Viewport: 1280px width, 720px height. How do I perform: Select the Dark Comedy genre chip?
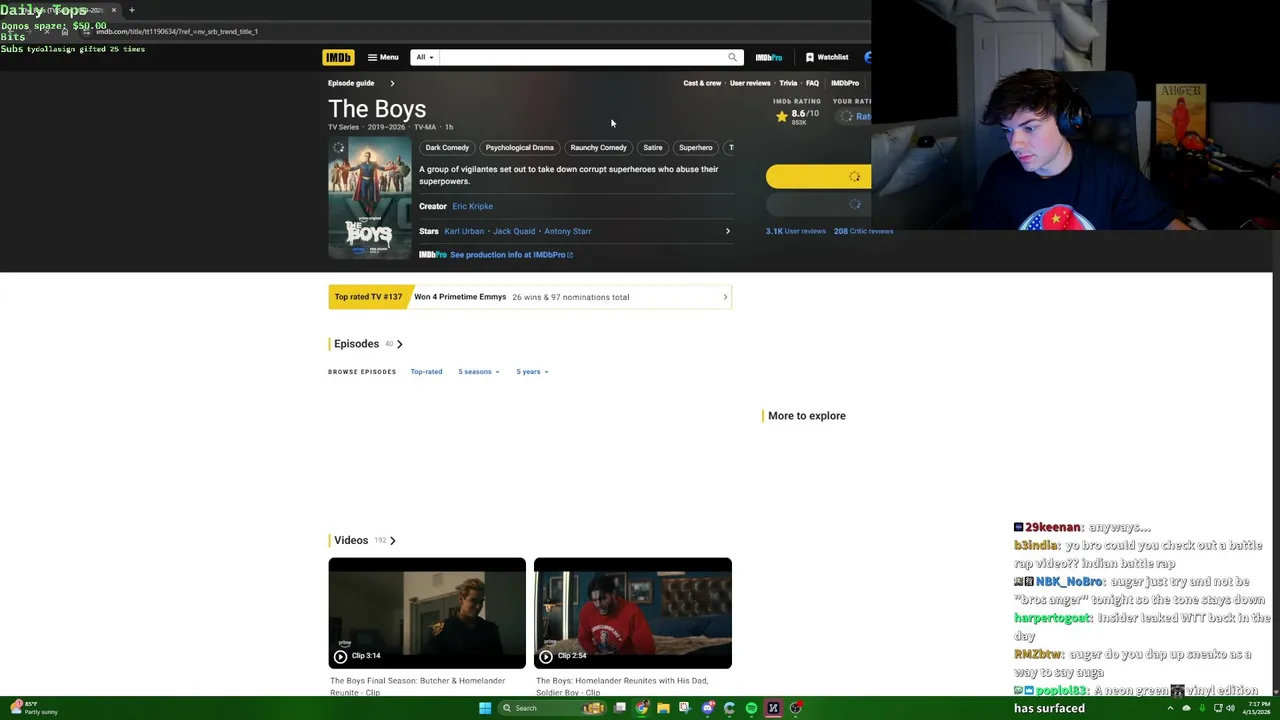coord(447,147)
